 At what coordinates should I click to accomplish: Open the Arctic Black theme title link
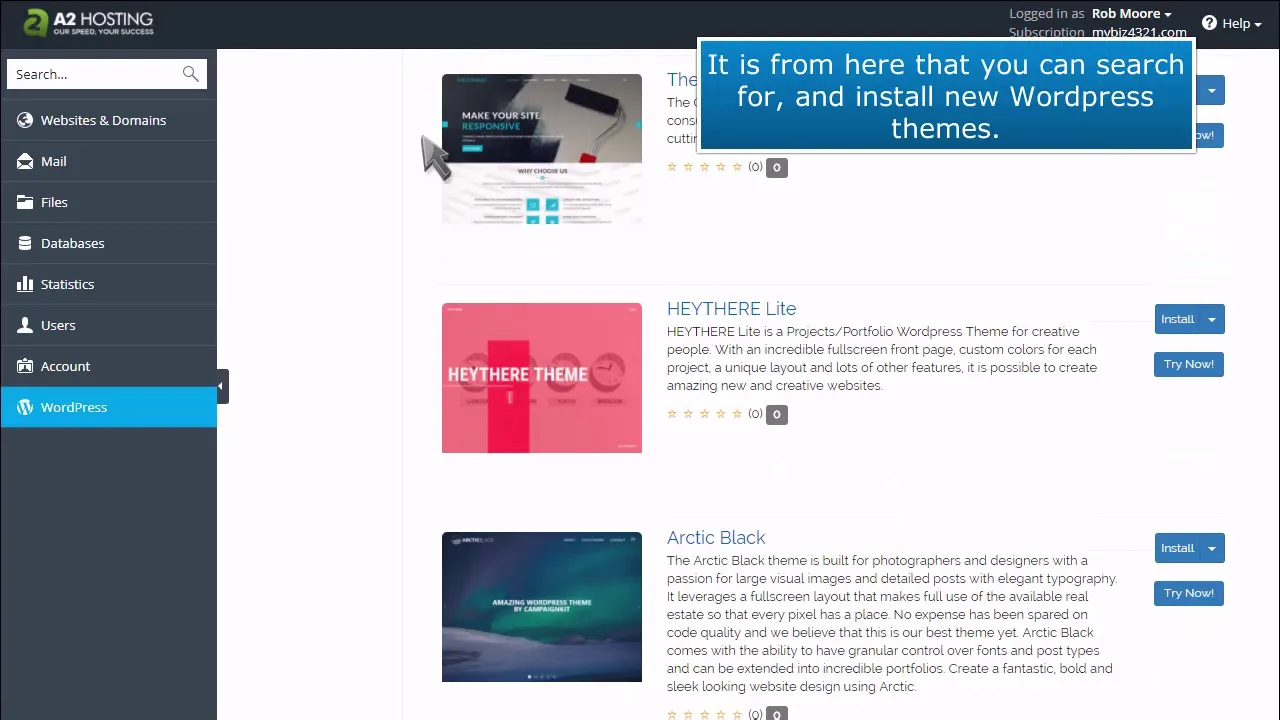click(x=716, y=538)
